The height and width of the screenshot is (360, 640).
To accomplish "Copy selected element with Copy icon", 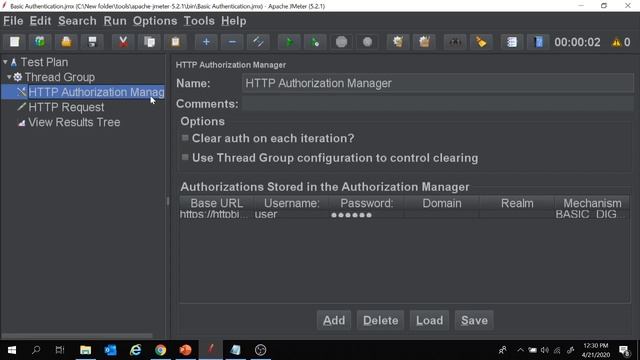I will [149, 42].
